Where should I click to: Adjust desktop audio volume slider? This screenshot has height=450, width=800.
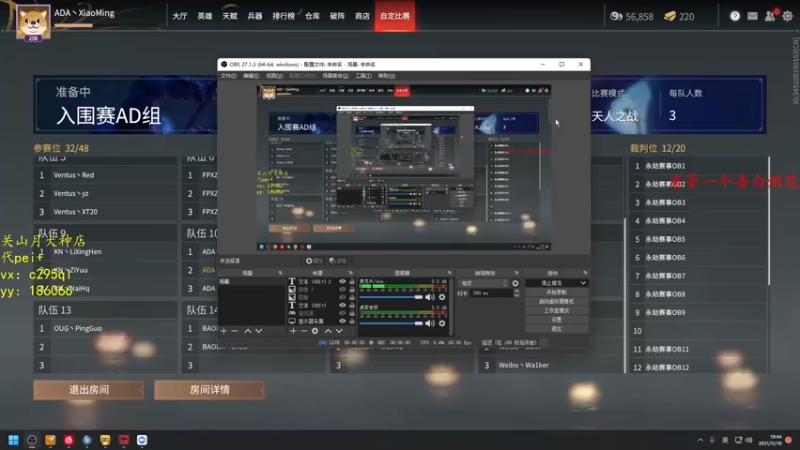click(x=391, y=323)
